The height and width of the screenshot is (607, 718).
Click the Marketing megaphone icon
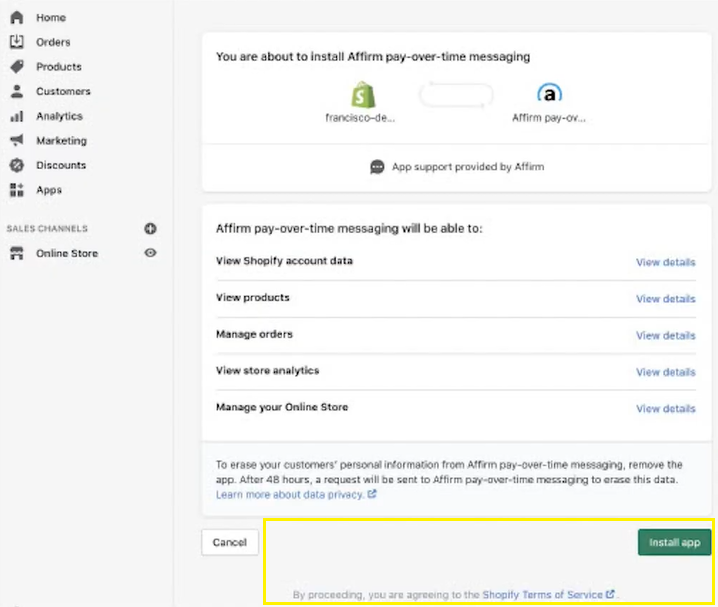point(16,141)
